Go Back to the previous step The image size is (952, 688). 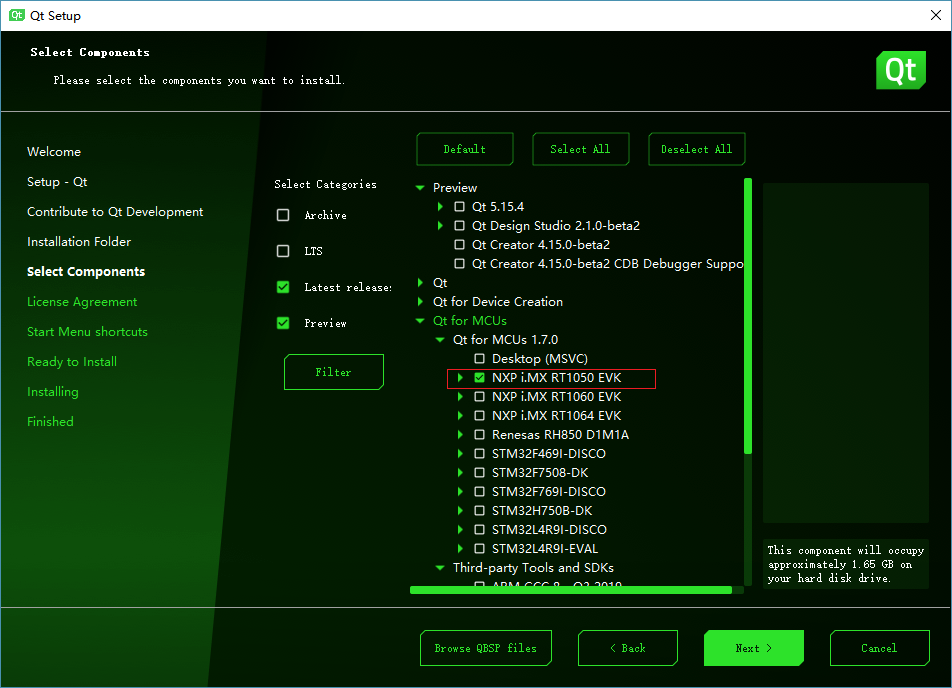[628, 648]
